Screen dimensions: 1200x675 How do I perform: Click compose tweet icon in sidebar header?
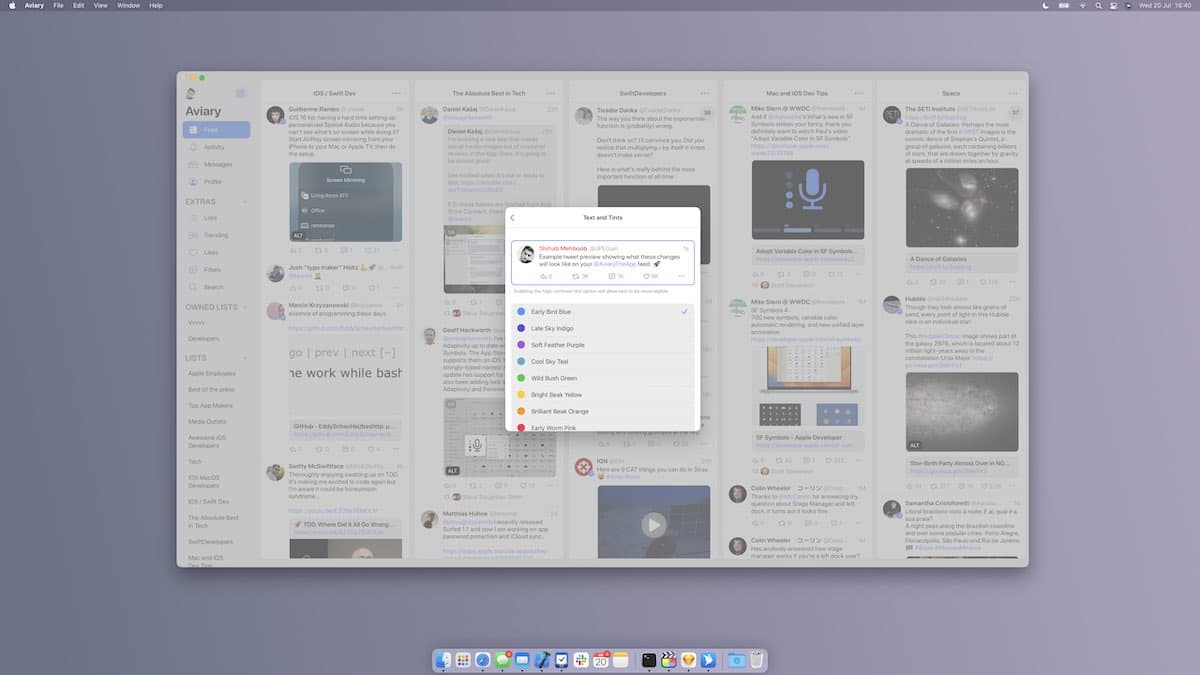(240, 93)
